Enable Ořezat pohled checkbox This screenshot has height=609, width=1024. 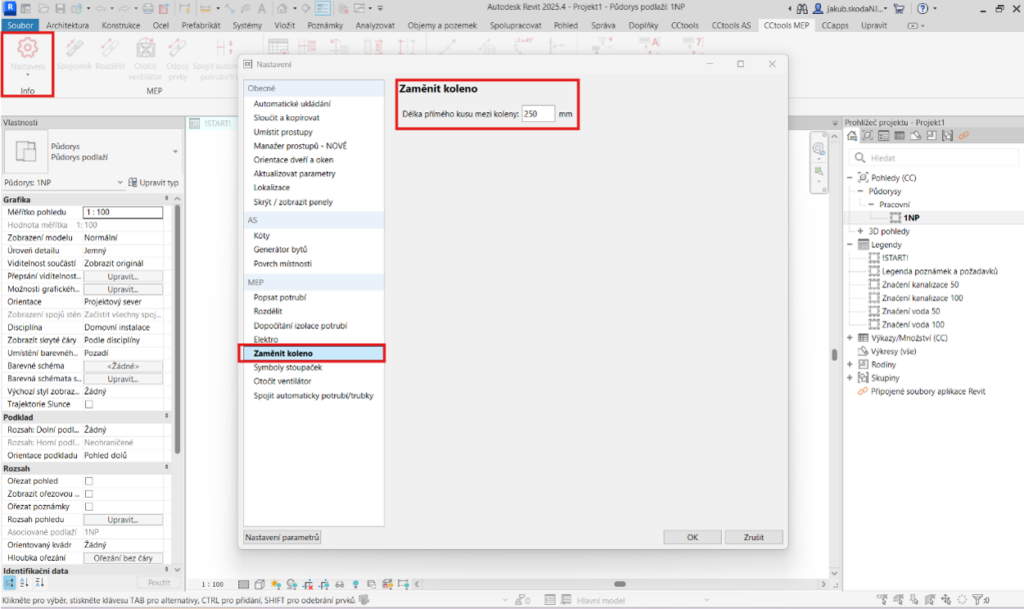click(x=89, y=481)
